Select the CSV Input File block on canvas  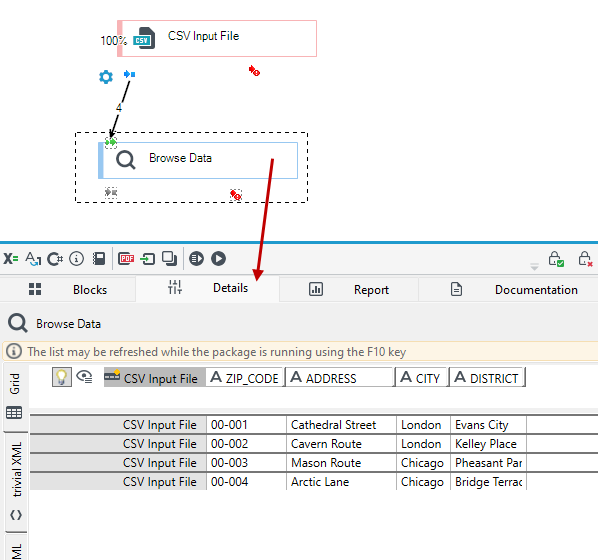[217, 38]
